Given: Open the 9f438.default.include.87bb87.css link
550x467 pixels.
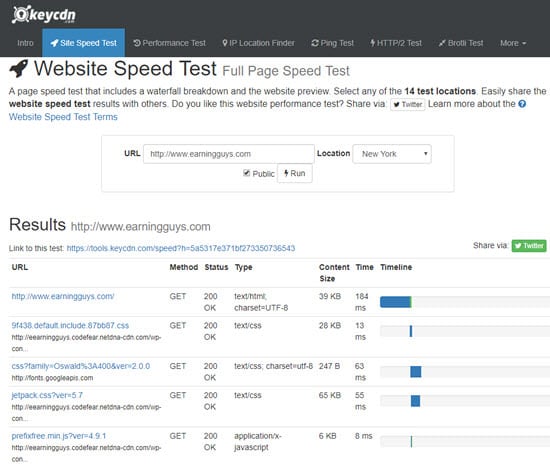Looking at the screenshot, I should 70,326.
